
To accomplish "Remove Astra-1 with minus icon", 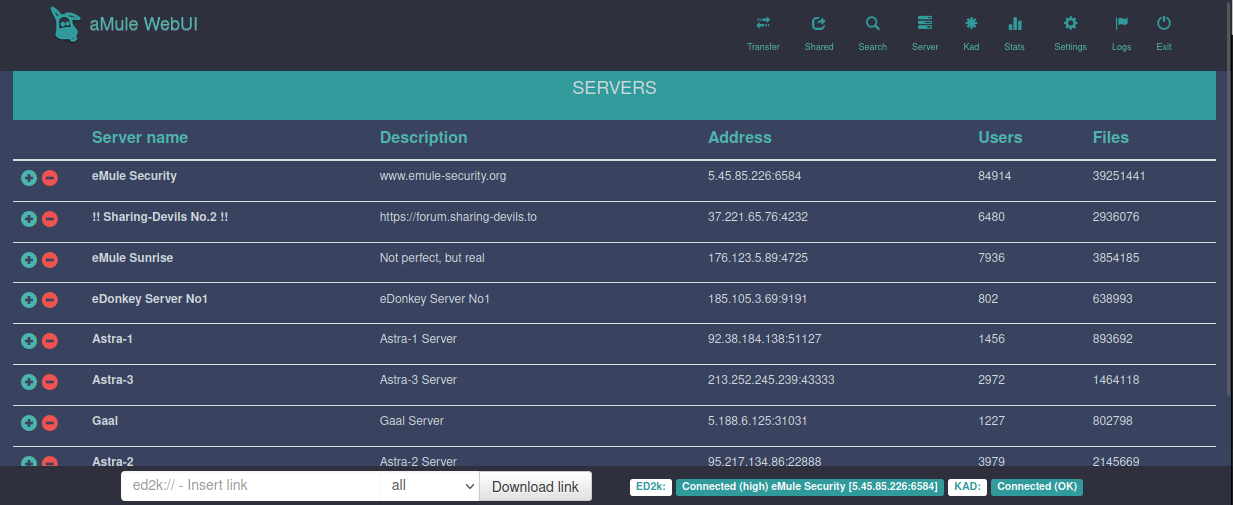I will pos(49,341).
